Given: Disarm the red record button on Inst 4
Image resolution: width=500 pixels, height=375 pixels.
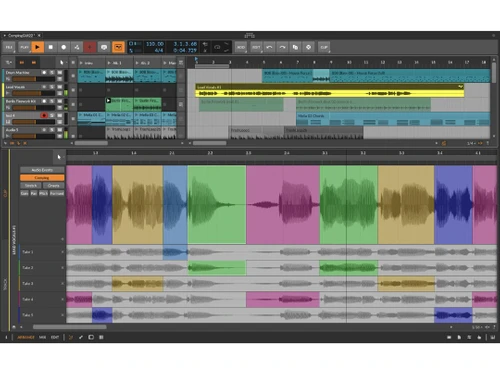Looking at the screenshot, I should coord(44,115).
